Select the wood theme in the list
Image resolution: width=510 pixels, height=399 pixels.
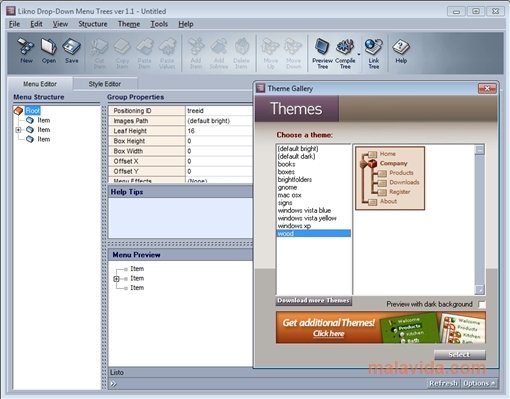click(314, 233)
